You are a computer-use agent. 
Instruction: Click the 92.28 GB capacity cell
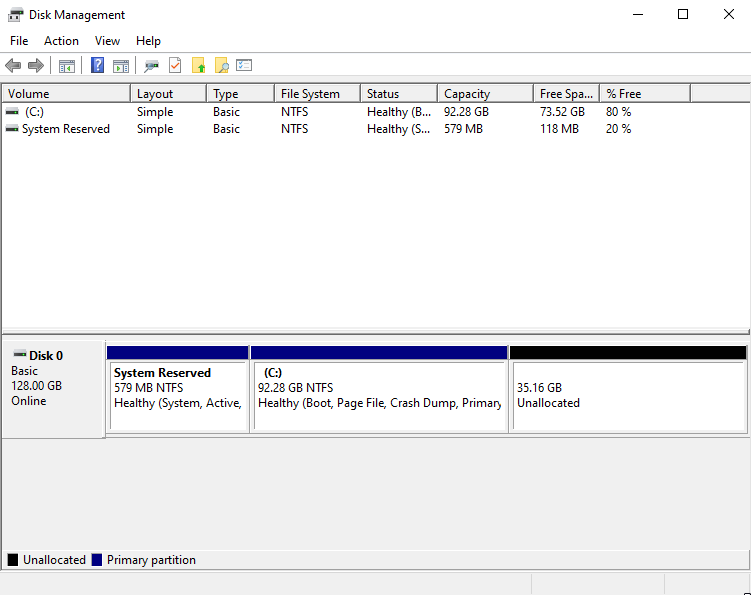466,112
